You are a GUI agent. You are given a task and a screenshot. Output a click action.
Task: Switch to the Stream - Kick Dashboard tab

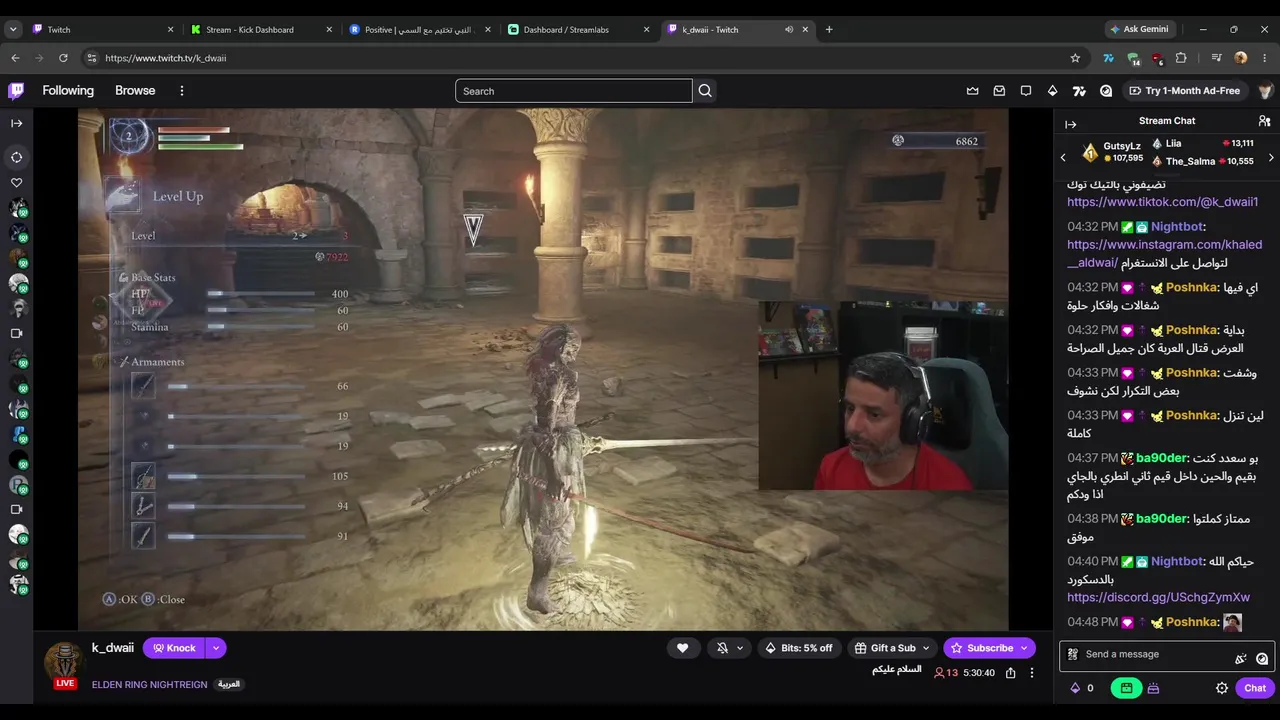click(x=261, y=29)
